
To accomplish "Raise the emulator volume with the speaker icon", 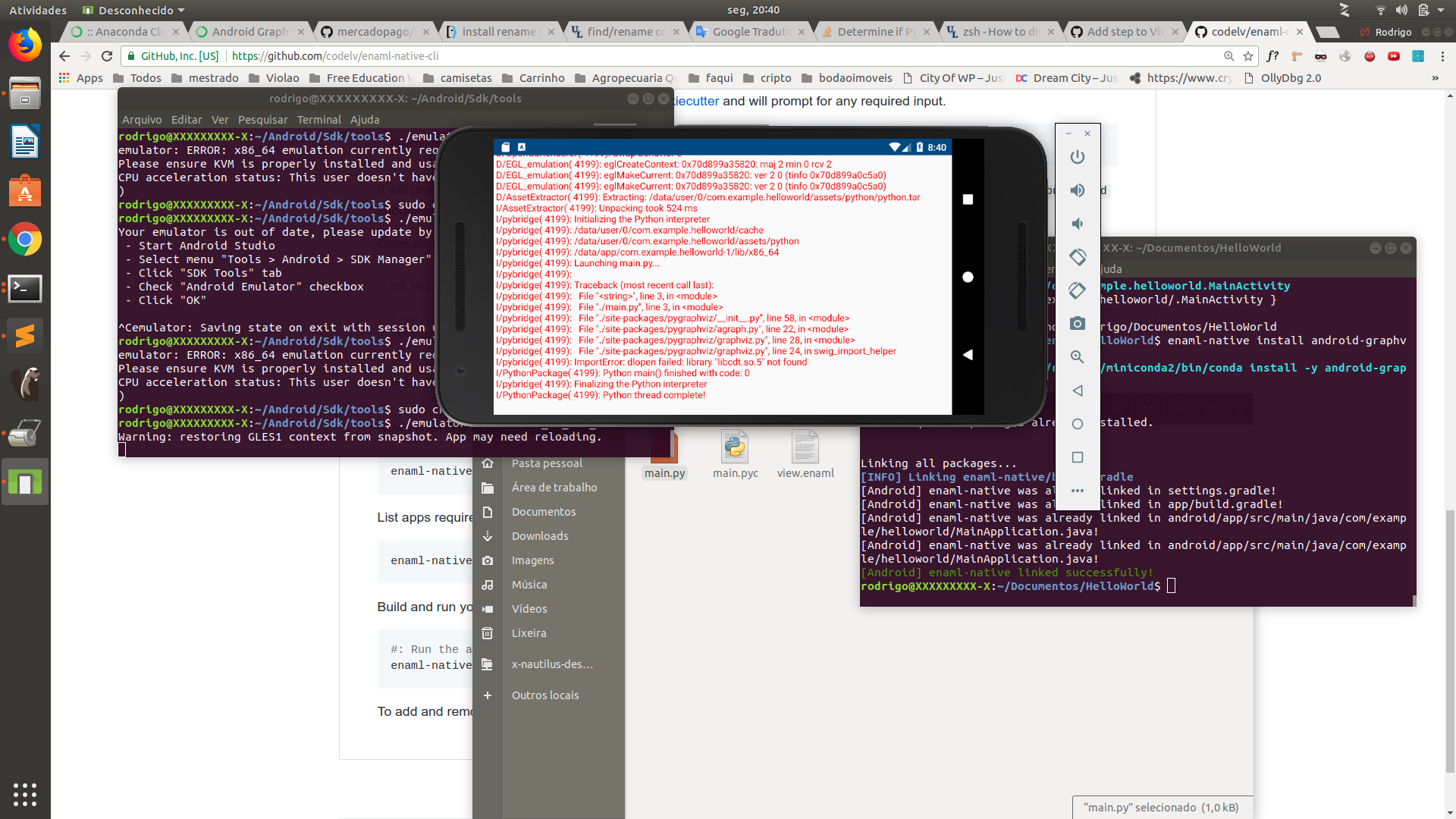I will coord(1077,190).
